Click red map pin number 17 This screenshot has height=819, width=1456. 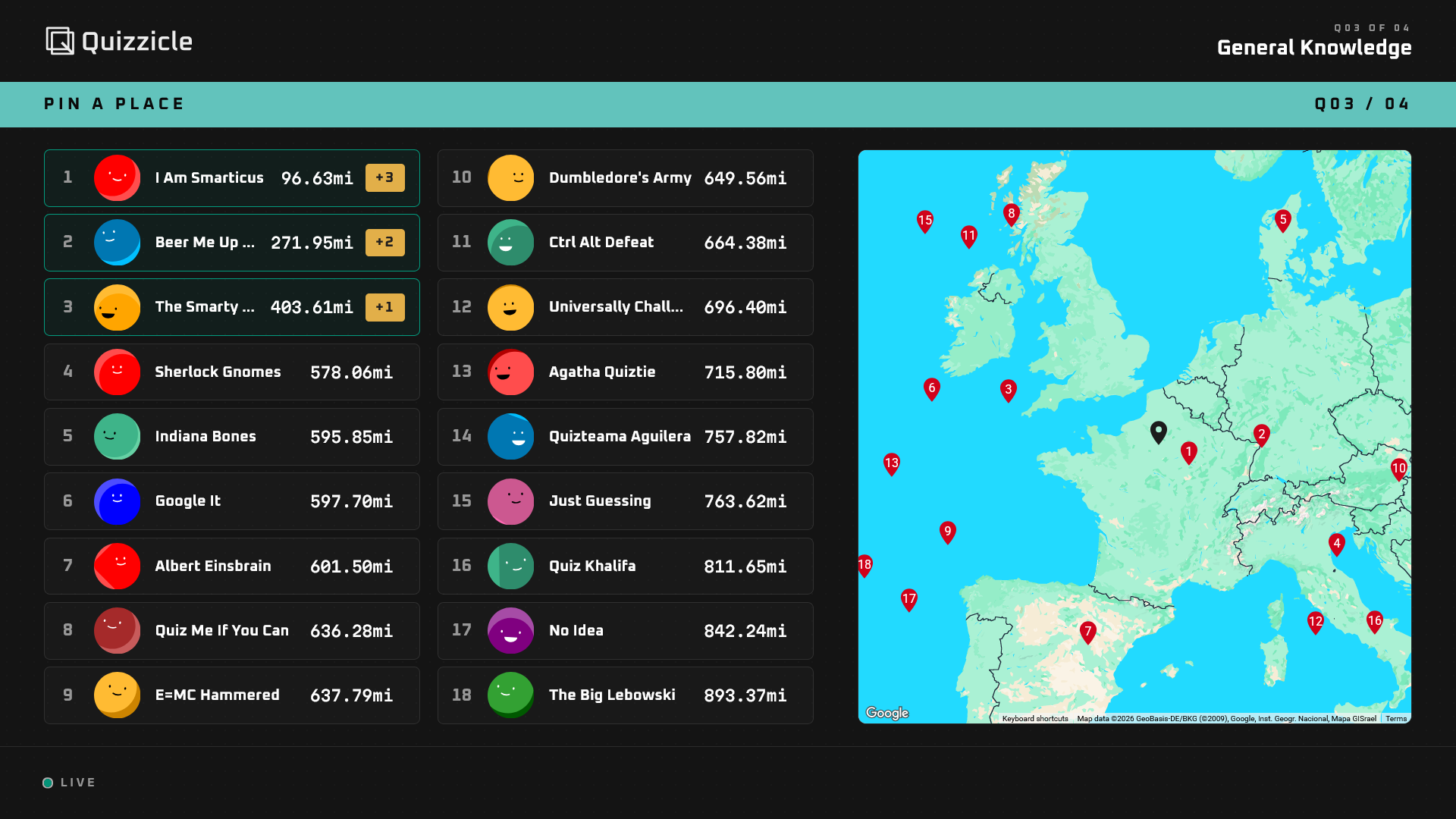pyautogui.click(x=909, y=600)
